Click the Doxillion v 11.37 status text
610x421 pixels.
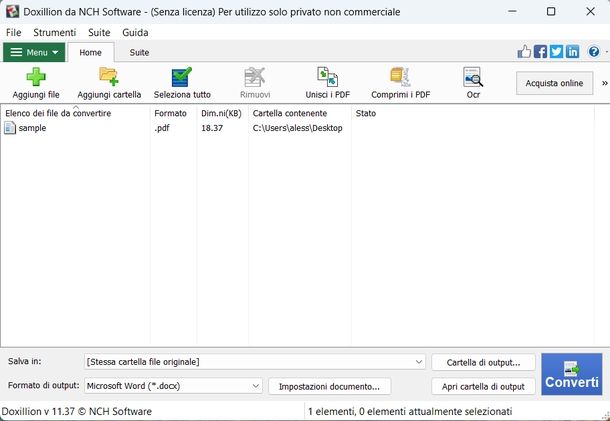click(x=77, y=411)
